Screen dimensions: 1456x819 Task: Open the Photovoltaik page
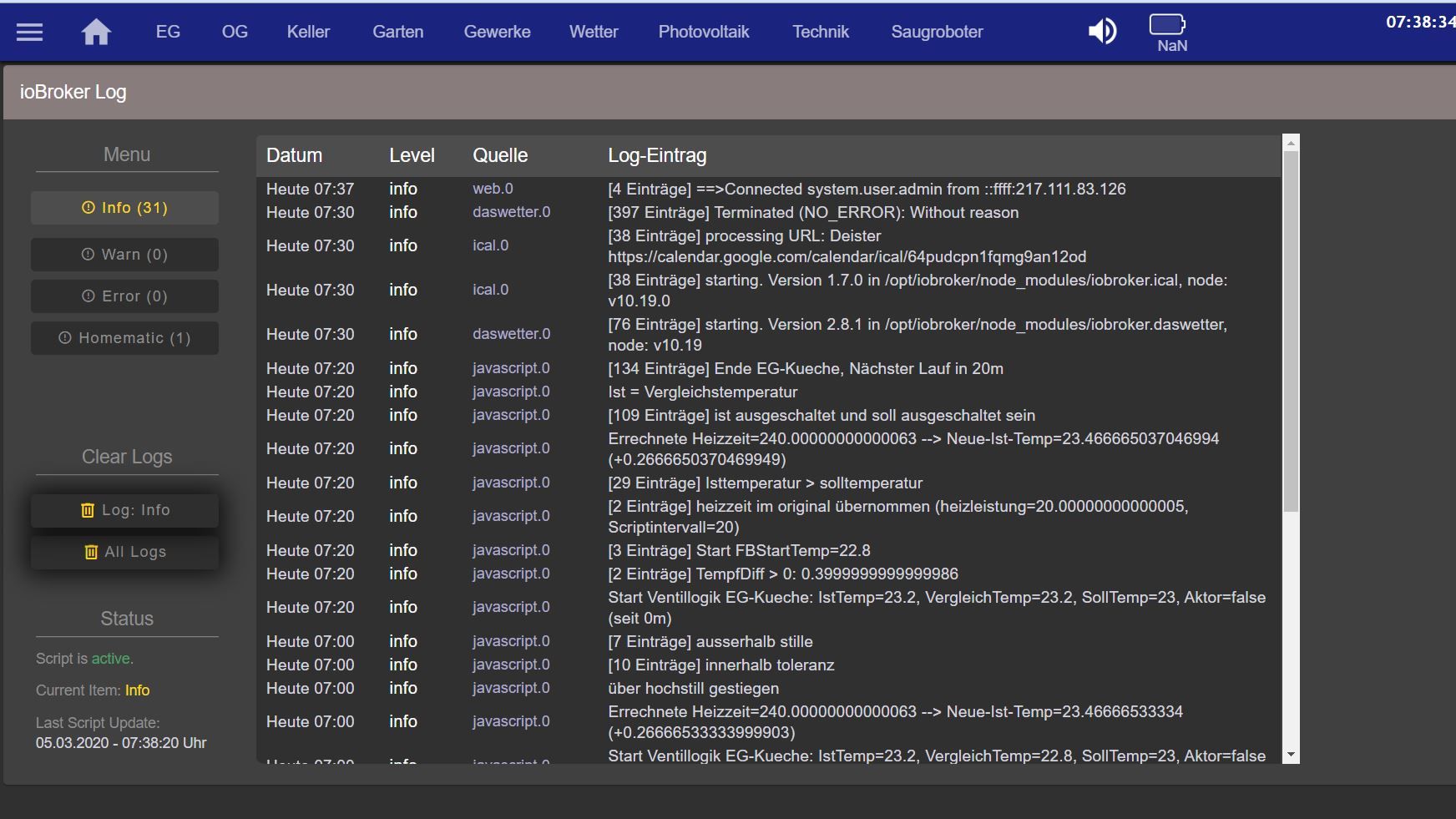coord(704,32)
